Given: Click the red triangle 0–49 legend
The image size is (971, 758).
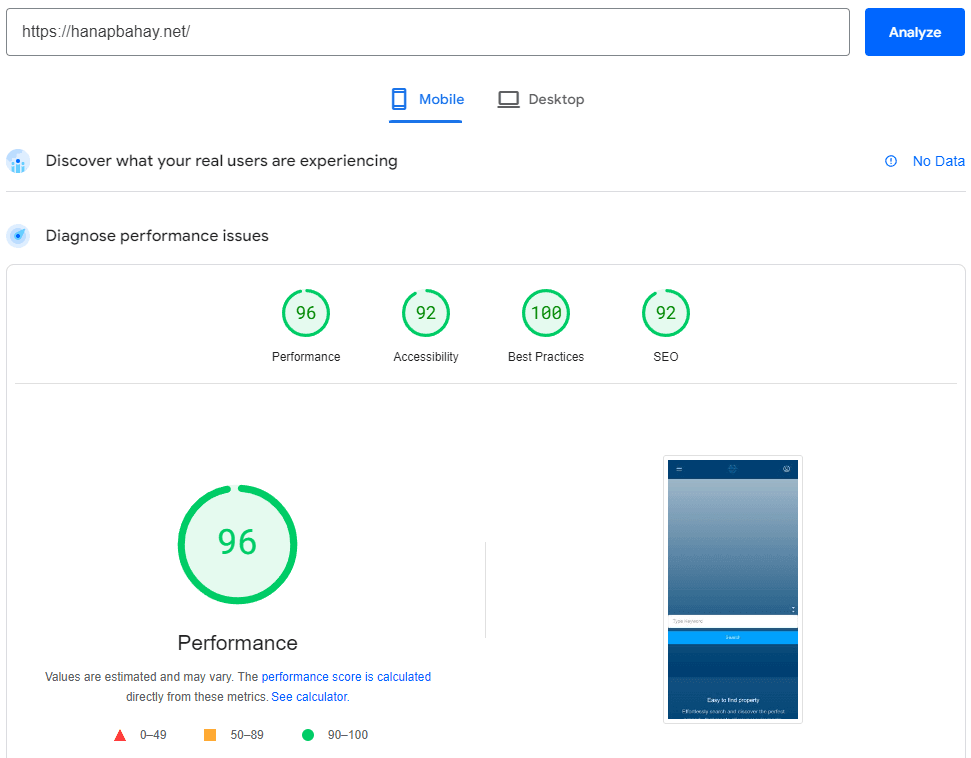Looking at the screenshot, I should [x=120, y=735].
